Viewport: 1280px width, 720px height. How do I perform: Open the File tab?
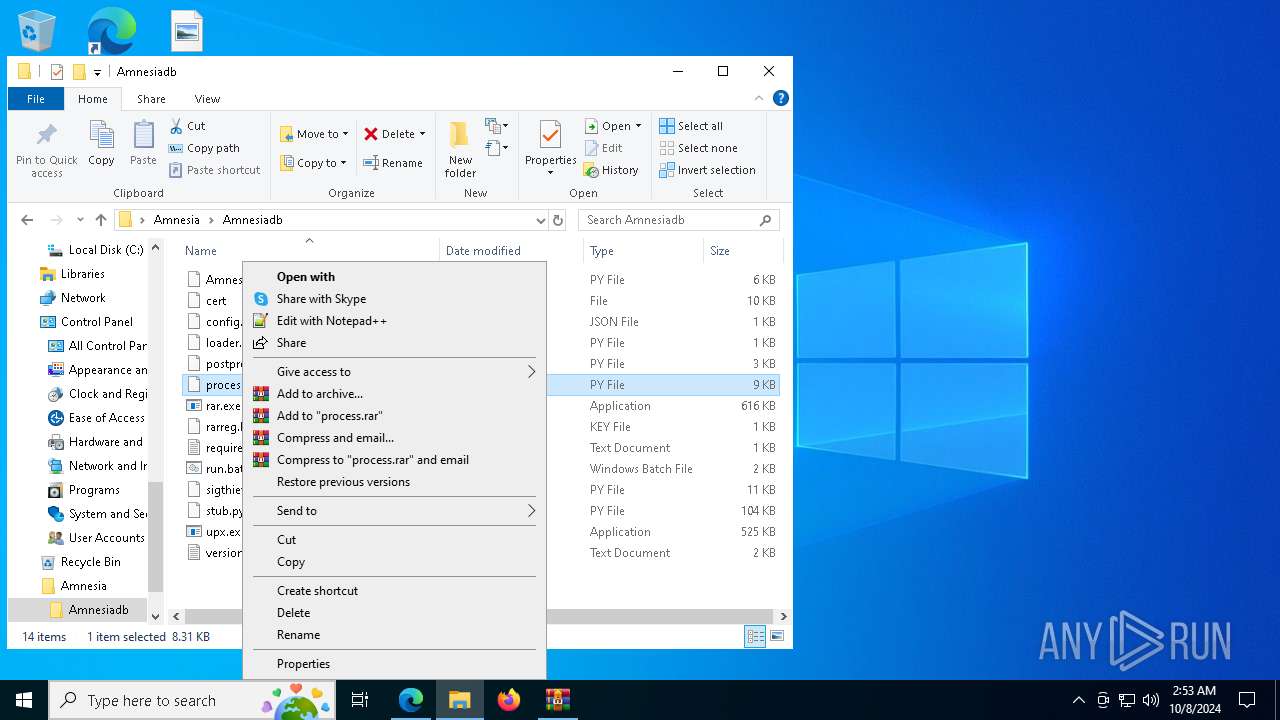(x=36, y=99)
